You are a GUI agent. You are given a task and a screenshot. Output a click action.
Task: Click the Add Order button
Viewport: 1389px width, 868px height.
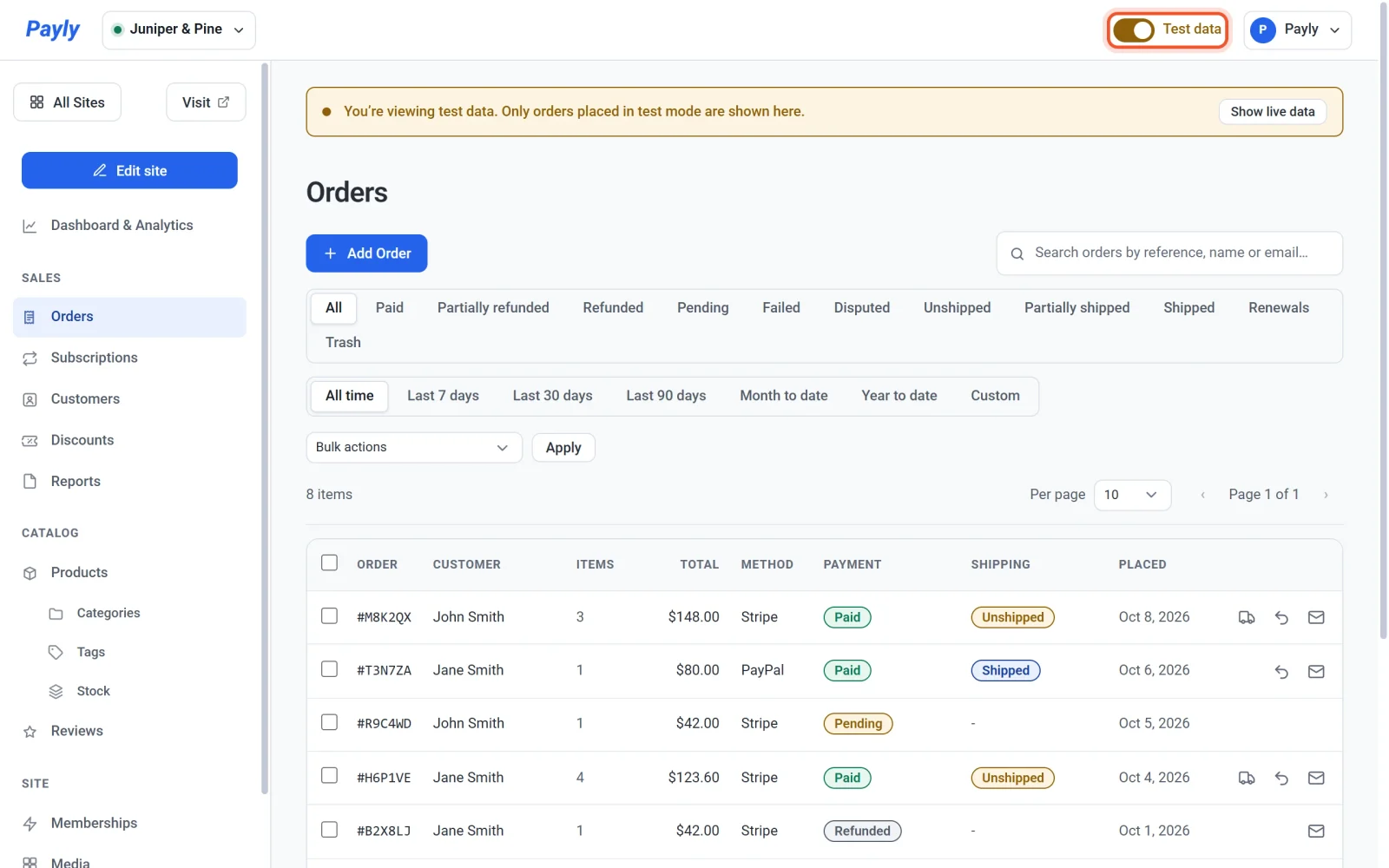pyautogui.click(x=366, y=253)
